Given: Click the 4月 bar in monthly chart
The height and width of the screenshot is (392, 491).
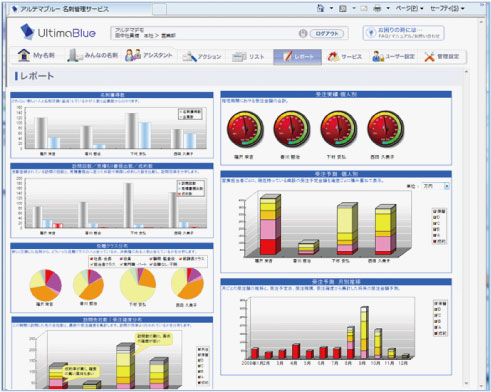Looking at the screenshot, I should tap(295, 351).
